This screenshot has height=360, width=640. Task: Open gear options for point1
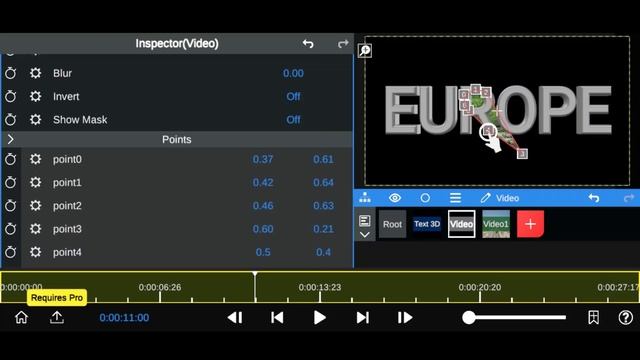36,182
